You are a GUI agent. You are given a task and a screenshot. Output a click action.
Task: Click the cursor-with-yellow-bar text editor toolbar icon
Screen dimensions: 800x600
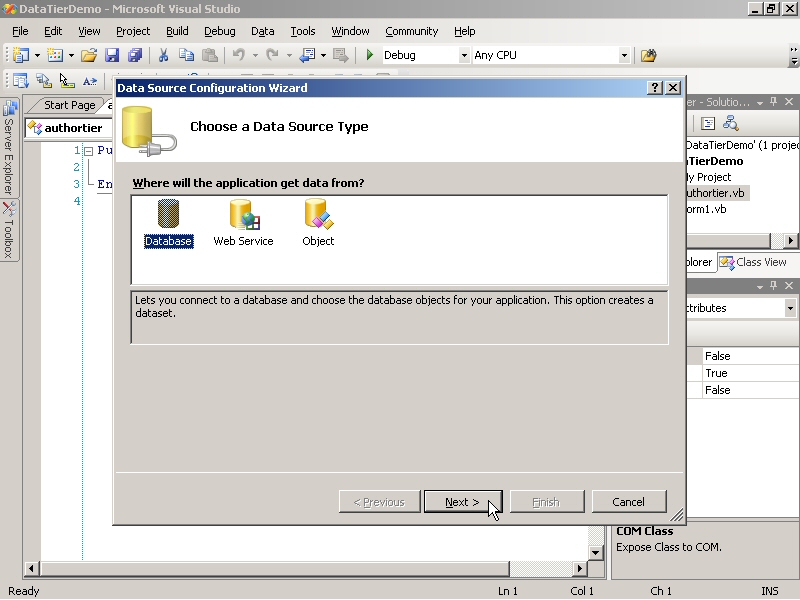(67, 81)
